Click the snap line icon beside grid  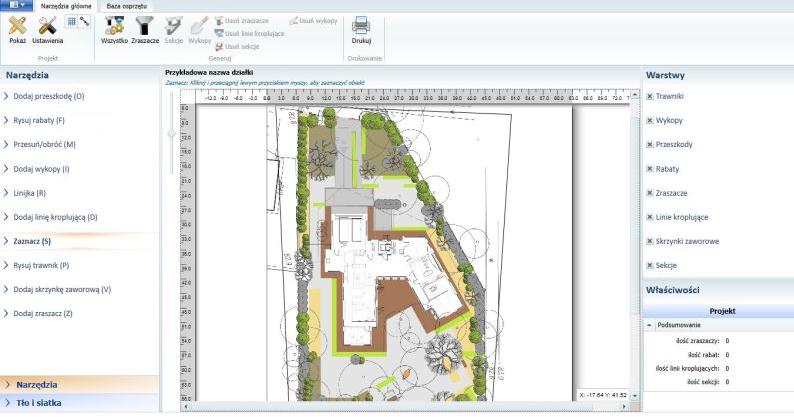point(85,21)
